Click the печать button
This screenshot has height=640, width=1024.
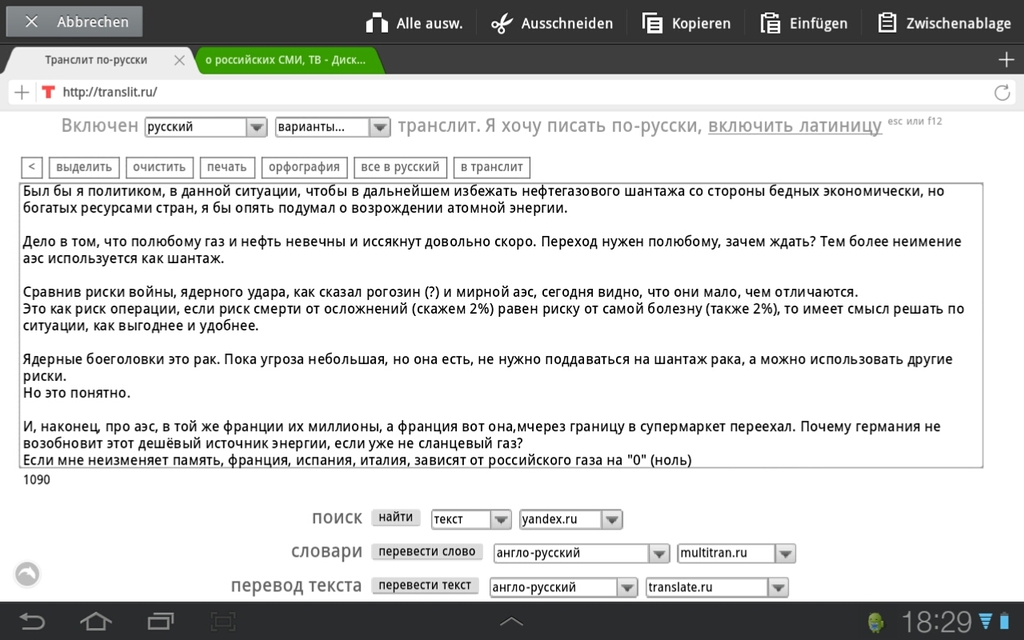point(227,167)
